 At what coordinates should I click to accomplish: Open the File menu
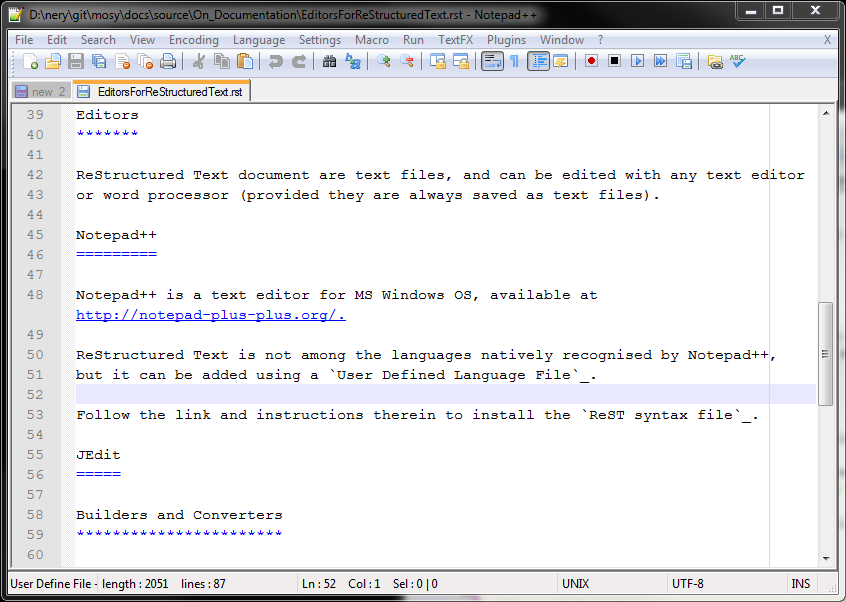pos(24,40)
